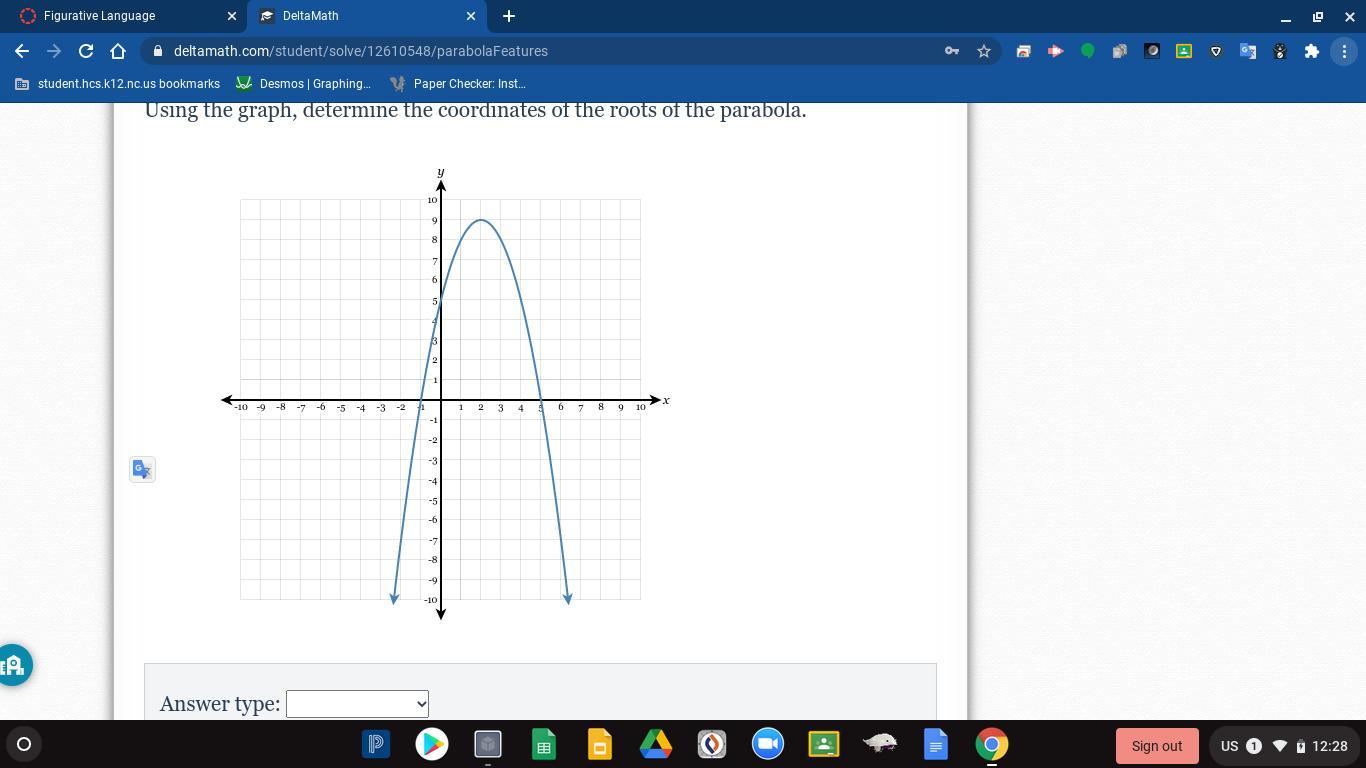Click the parabola vertex on the graph
This screenshot has height=768, width=1366.
pos(481,220)
